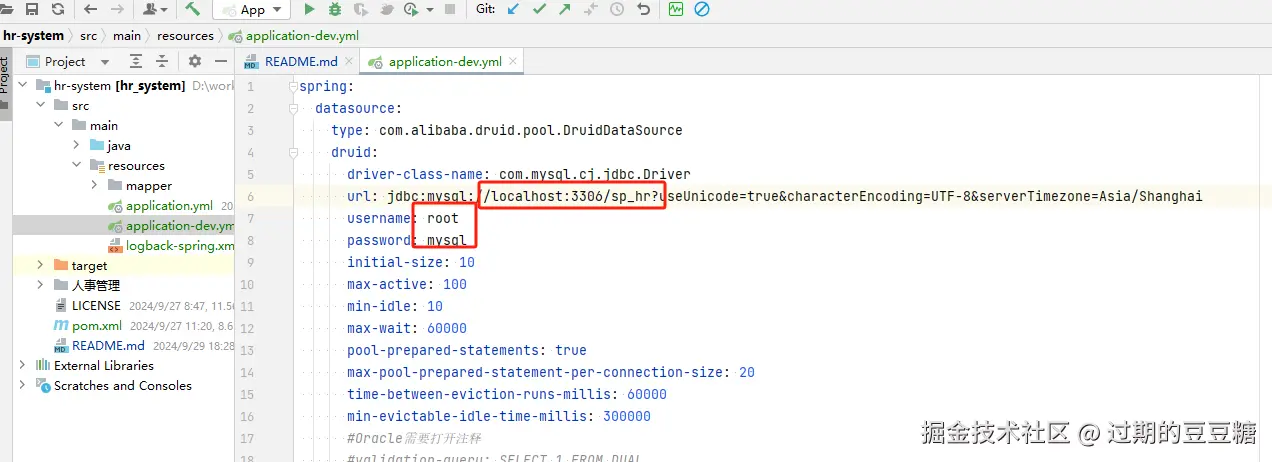Click the profiler run icon in the toolbar
Image resolution: width=1272 pixels, height=462 pixels.
pyautogui.click(x=387, y=9)
